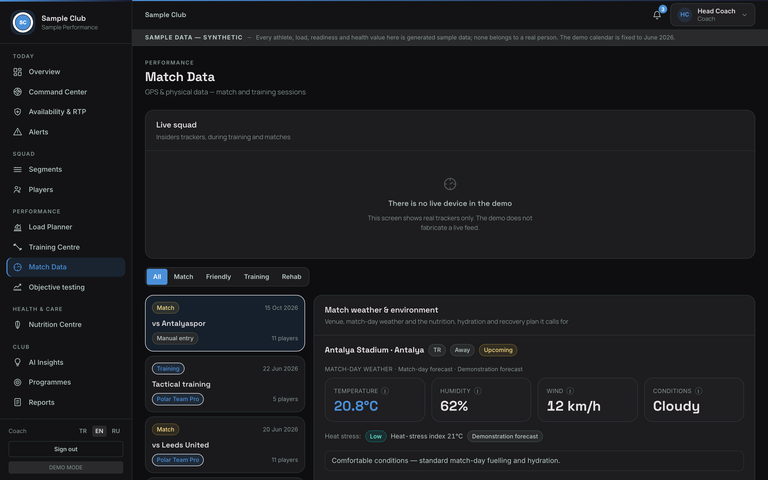Click the 15 Oct 2026 date
The image size is (768, 480).
coord(281,308)
